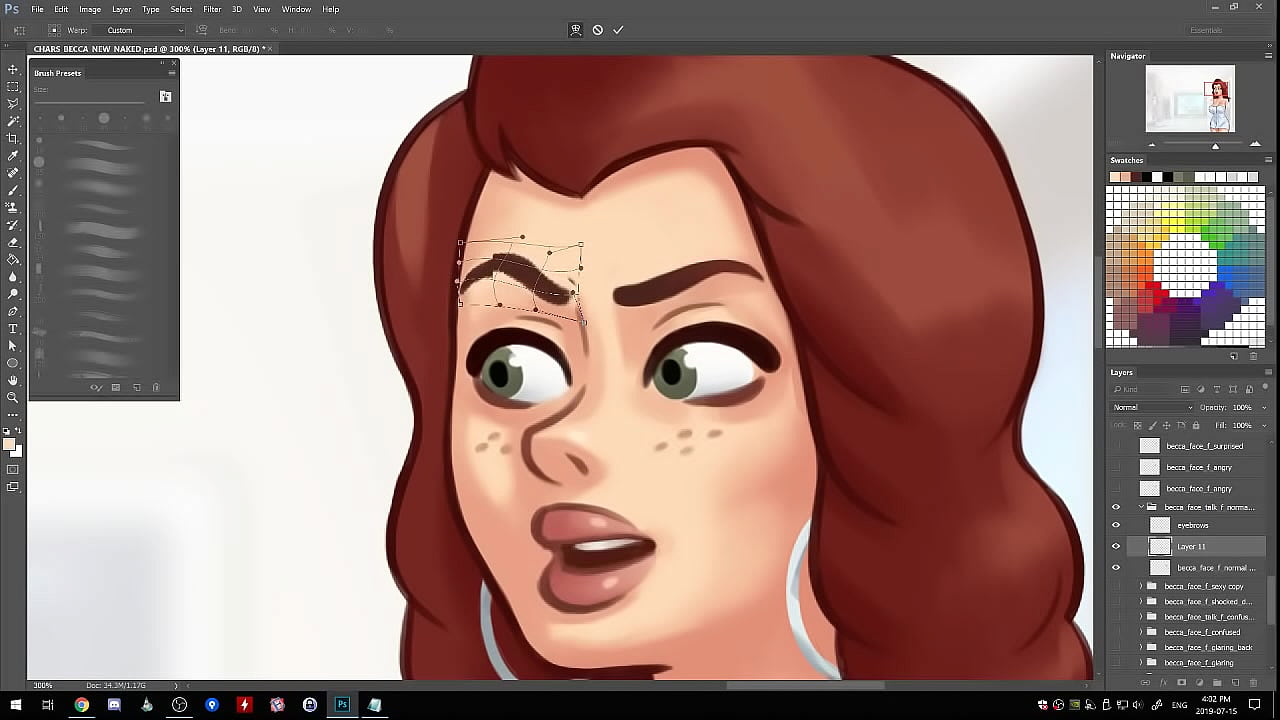Cancel the warp transform

coord(597,30)
